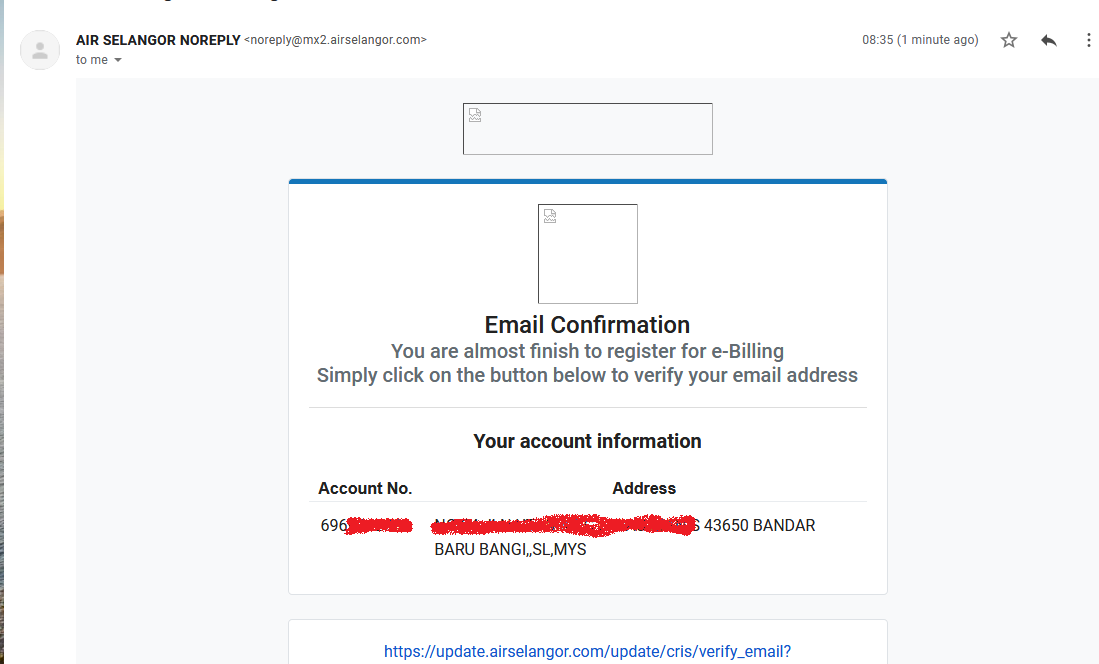
Task: Click the 'Your account information' heading
Action: tap(587, 441)
